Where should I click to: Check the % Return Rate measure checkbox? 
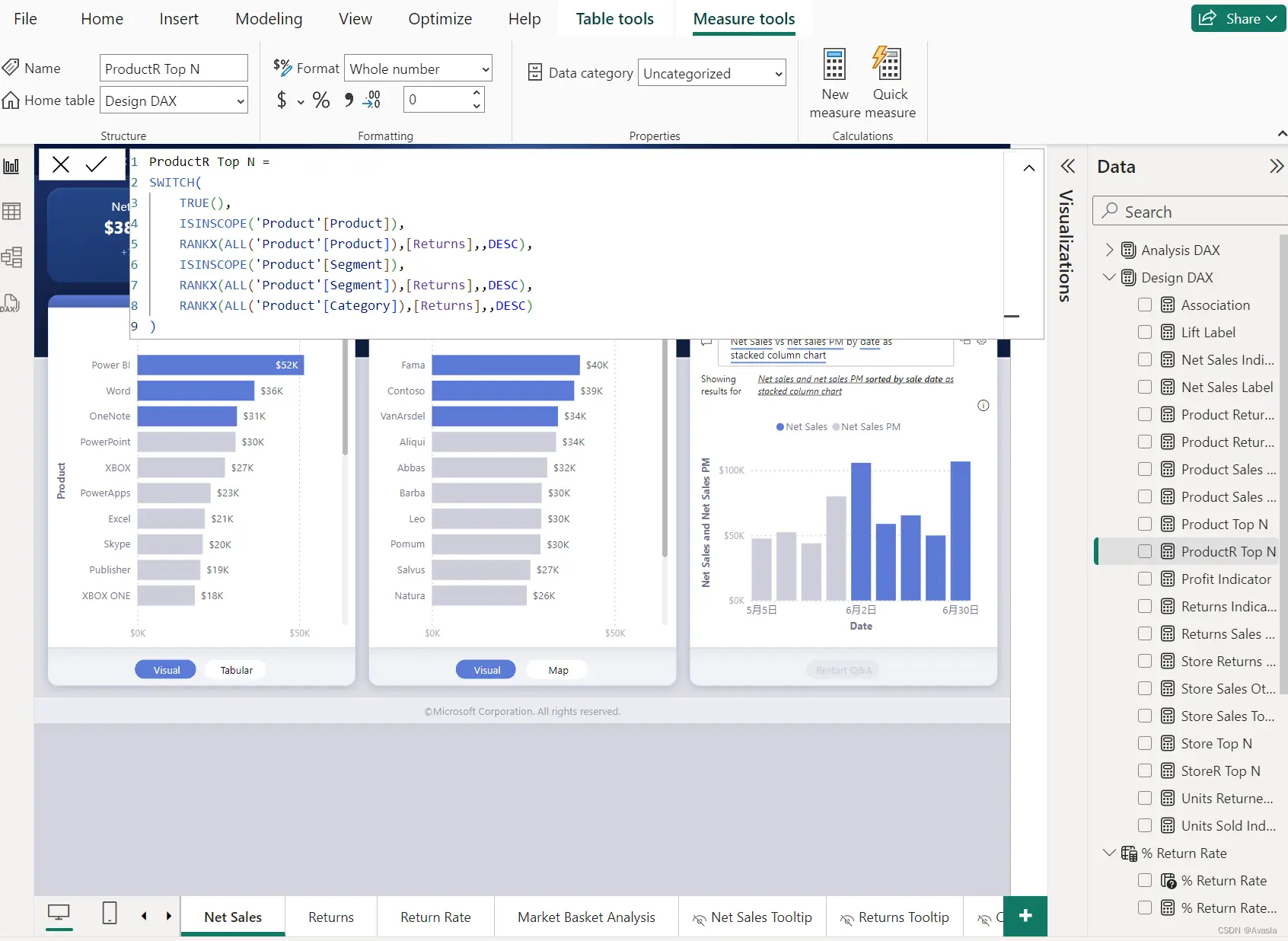[x=1144, y=880]
